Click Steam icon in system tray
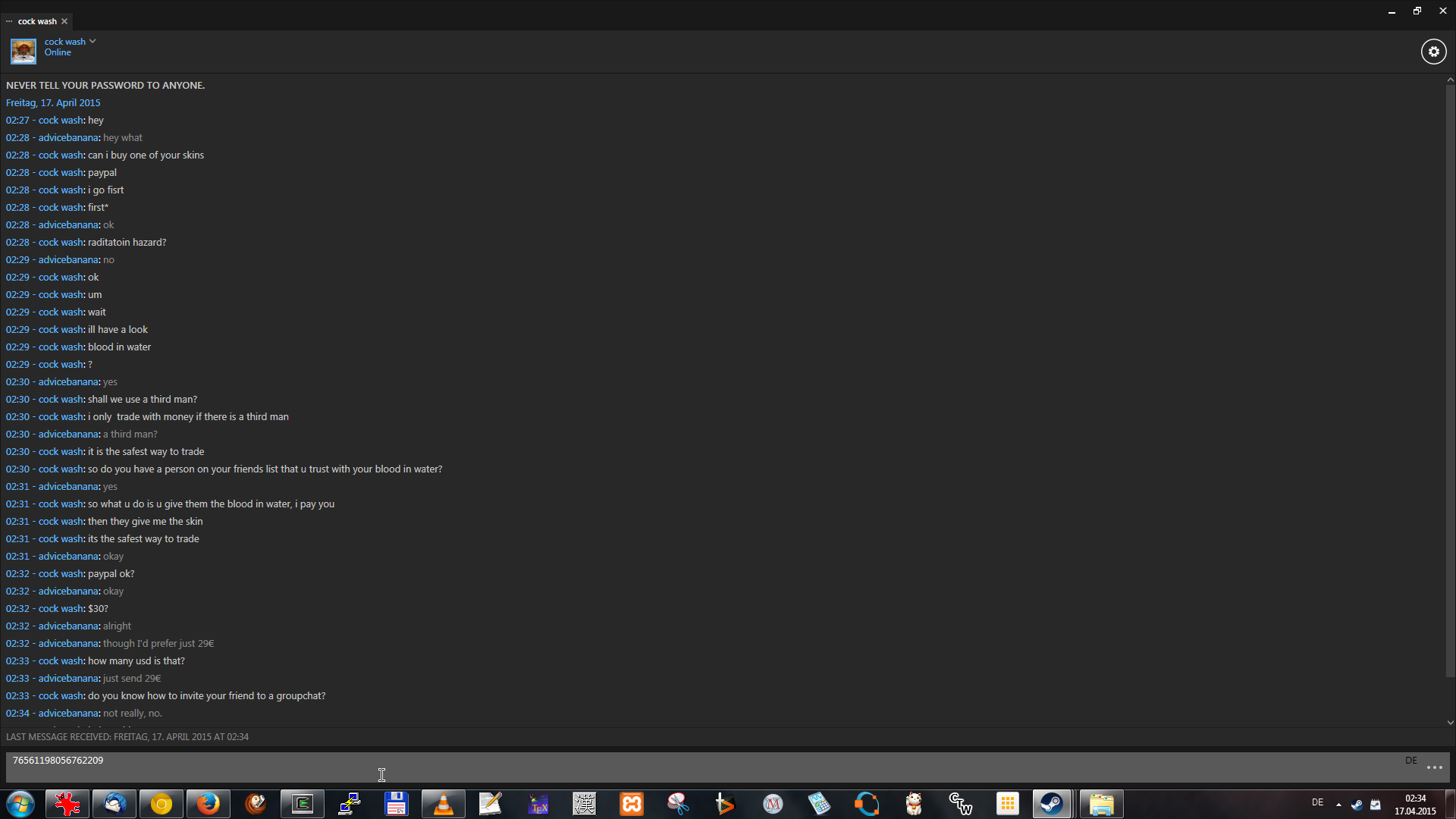The image size is (1456, 819). (x=1357, y=805)
